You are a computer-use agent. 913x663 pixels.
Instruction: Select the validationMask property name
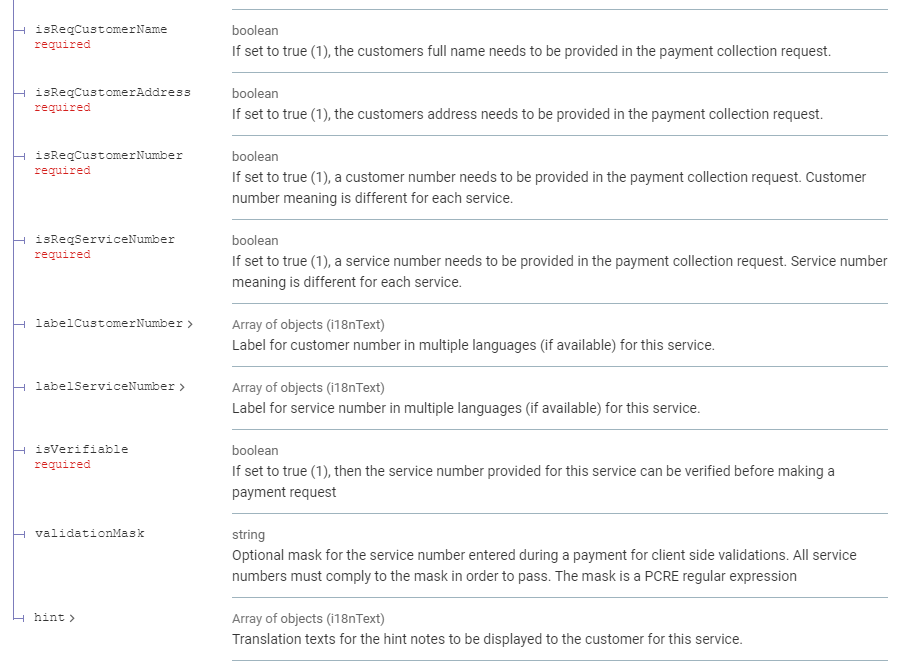[89, 534]
